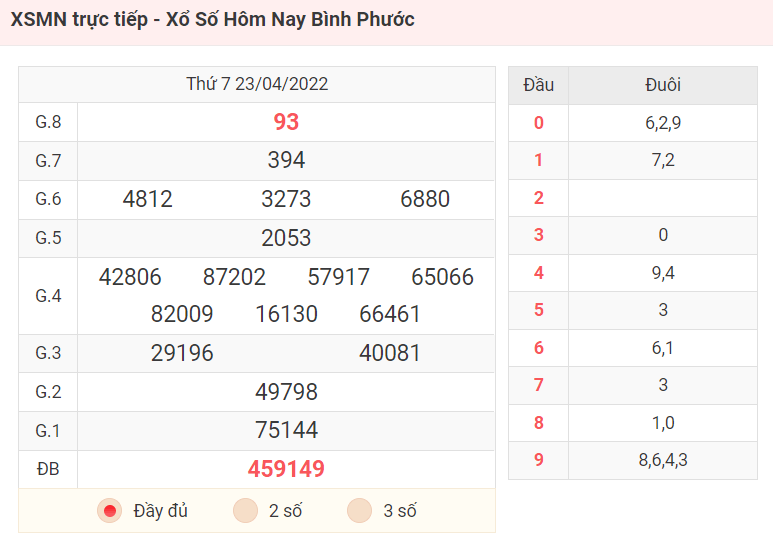Select the 3 số radio option

(359, 510)
